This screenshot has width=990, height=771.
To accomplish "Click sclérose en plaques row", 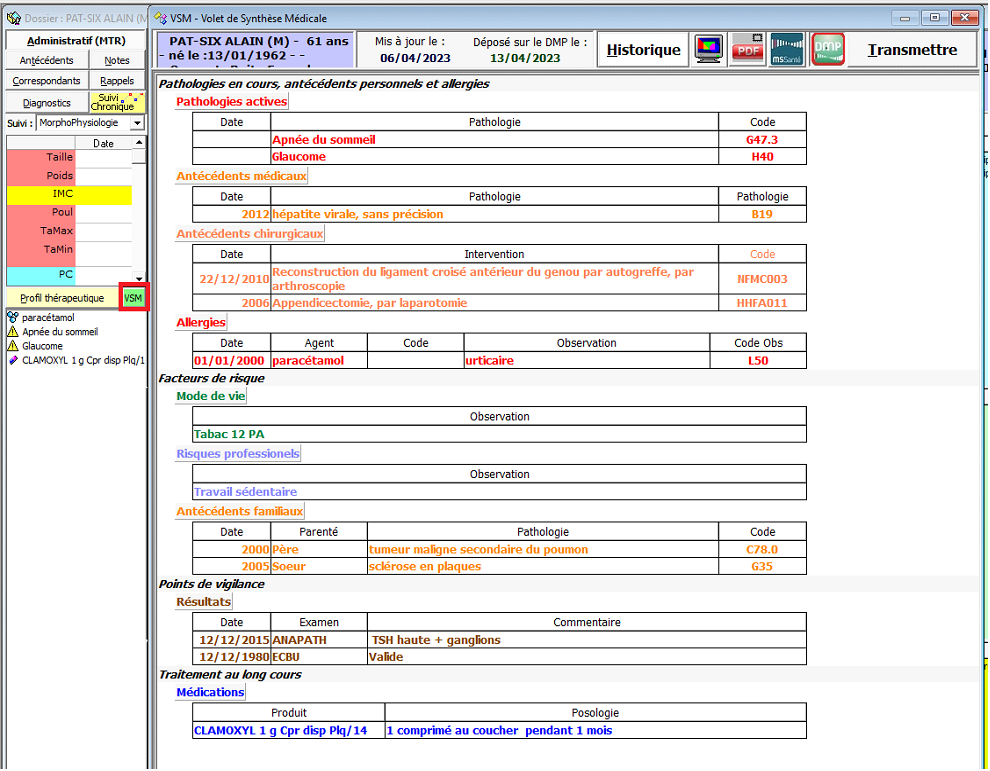I will [x=499, y=566].
